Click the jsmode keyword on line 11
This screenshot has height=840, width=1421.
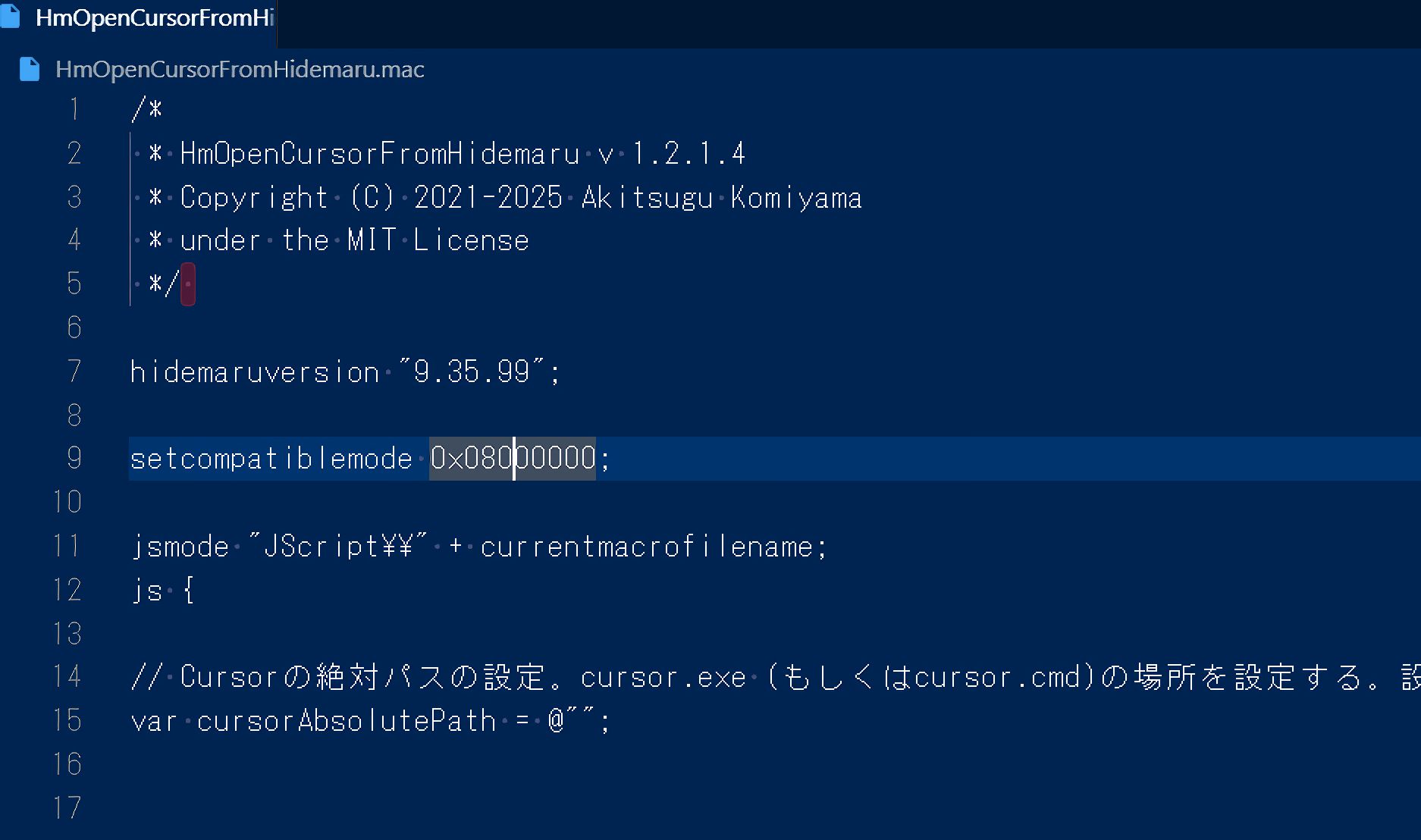[180, 547]
